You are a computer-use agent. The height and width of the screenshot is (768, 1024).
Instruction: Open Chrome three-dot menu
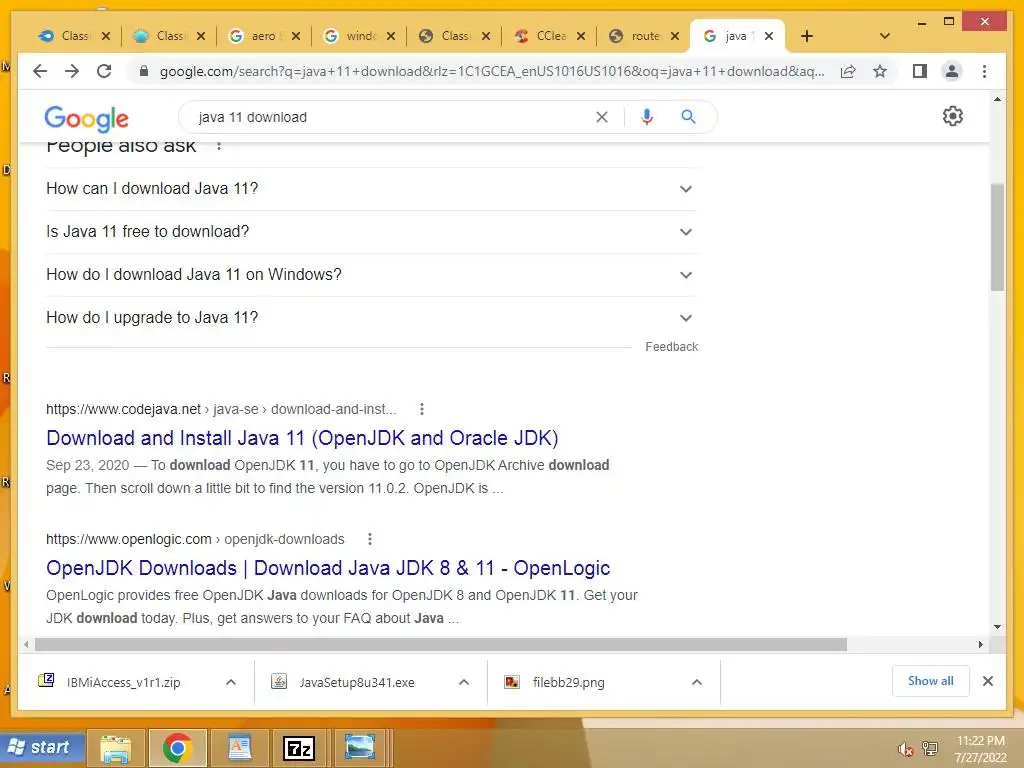[x=984, y=71]
